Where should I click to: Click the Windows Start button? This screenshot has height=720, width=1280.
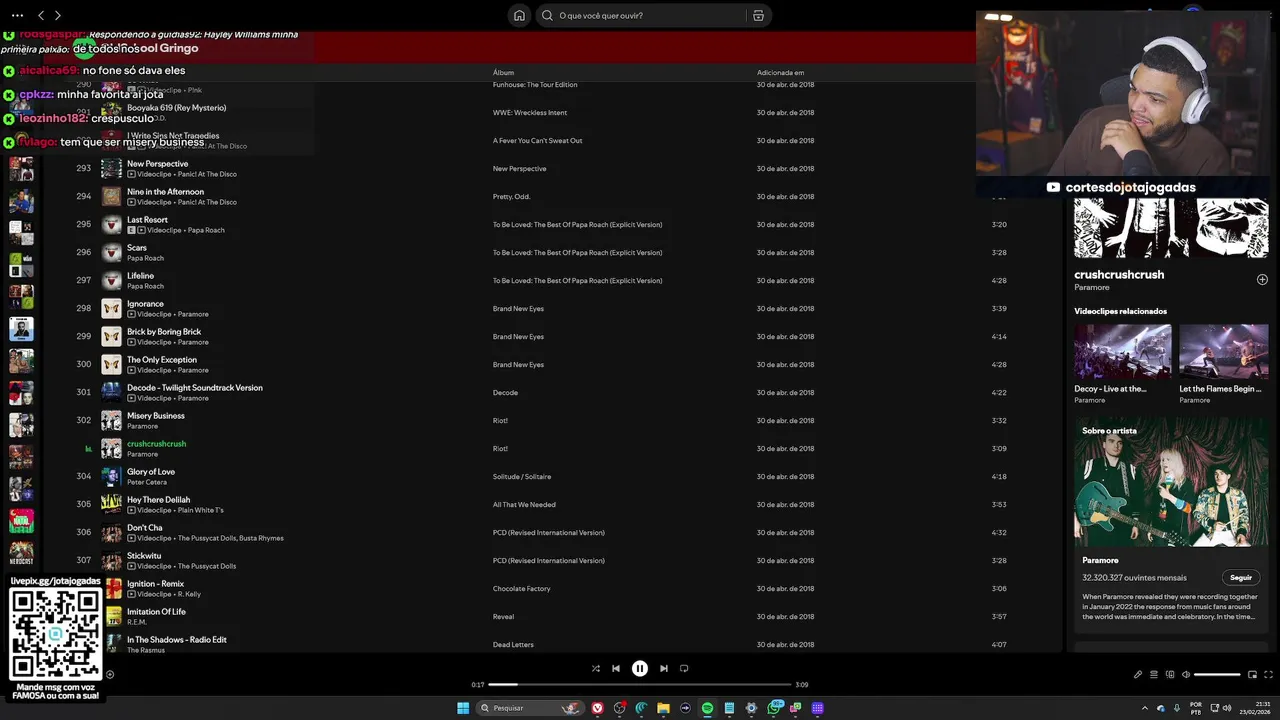(463, 708)
